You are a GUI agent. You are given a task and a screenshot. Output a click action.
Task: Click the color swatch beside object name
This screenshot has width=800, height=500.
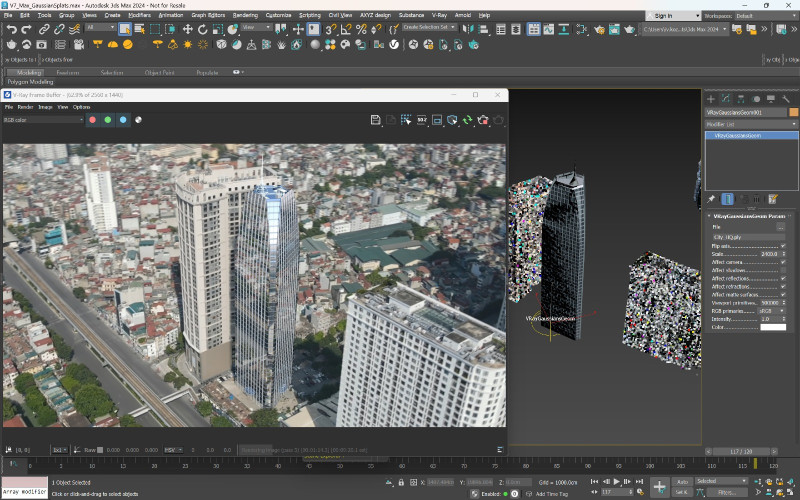click(793, 112)
